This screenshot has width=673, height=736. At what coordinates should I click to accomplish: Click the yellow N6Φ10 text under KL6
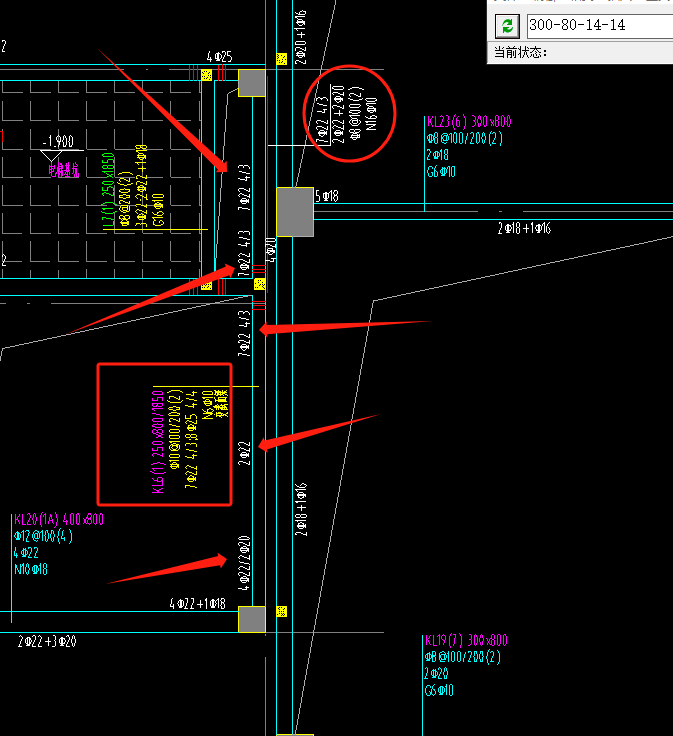(x=207, y=405)
